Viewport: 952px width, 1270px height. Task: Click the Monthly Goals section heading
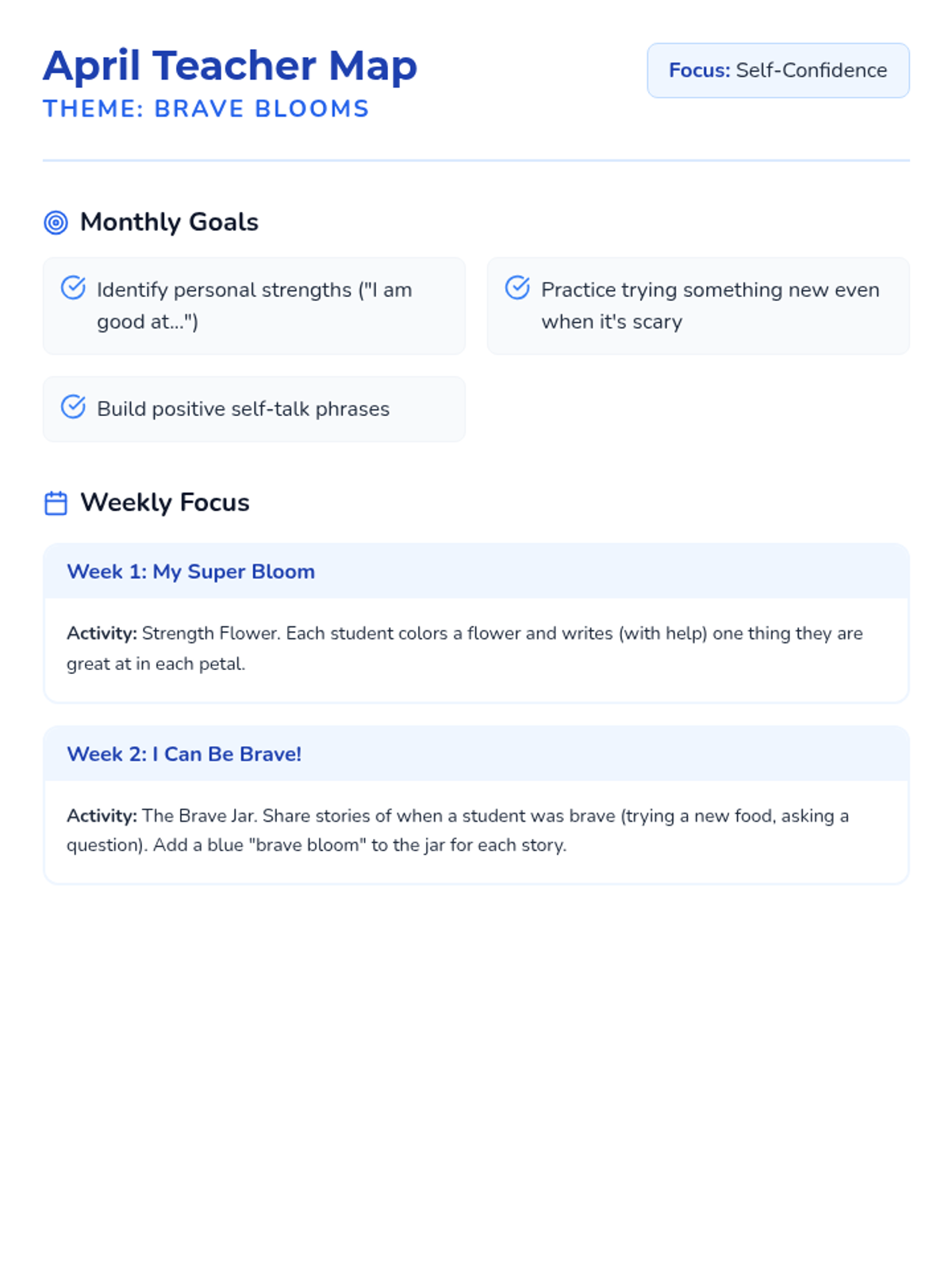[169, 222]
